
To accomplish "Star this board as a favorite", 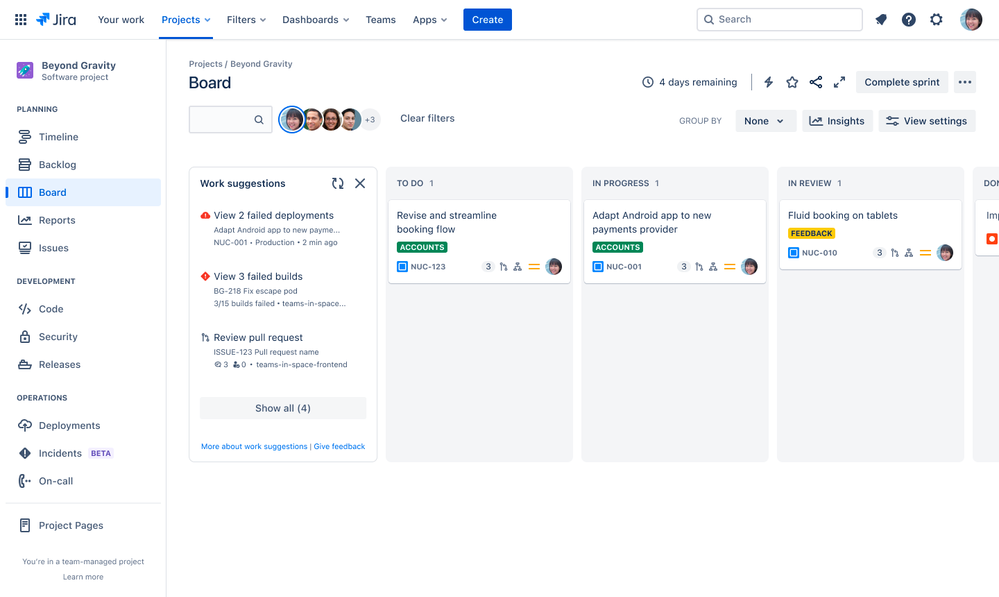I will (792, 82).
